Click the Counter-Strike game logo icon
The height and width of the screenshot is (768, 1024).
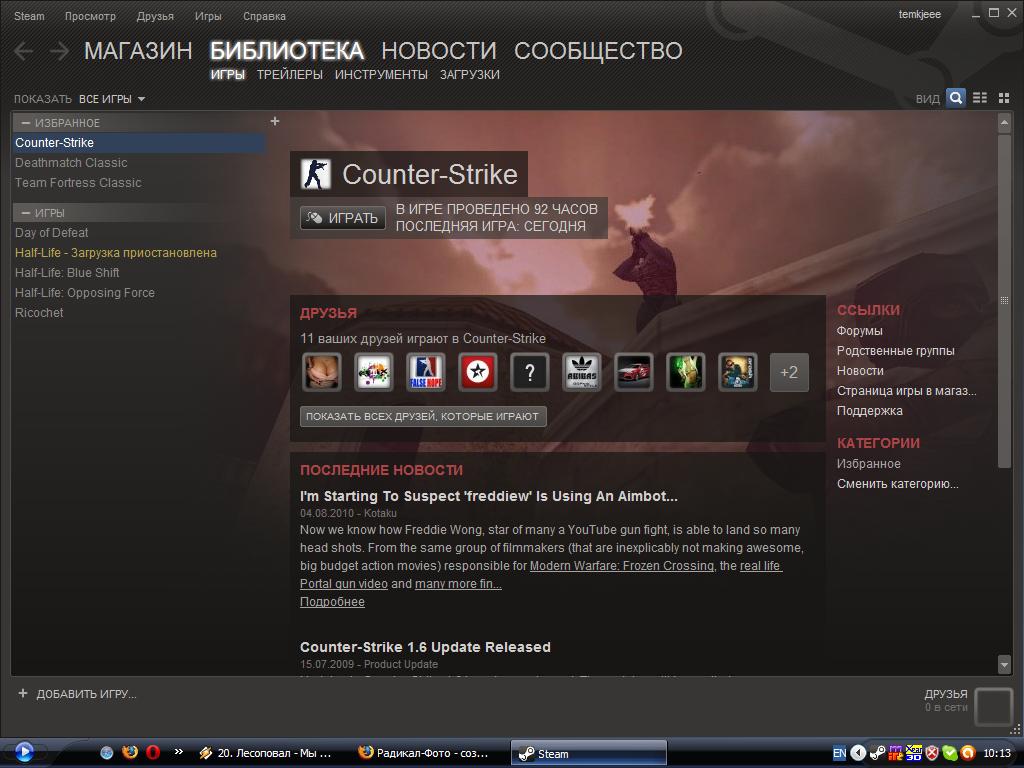[x=315, y=174]
